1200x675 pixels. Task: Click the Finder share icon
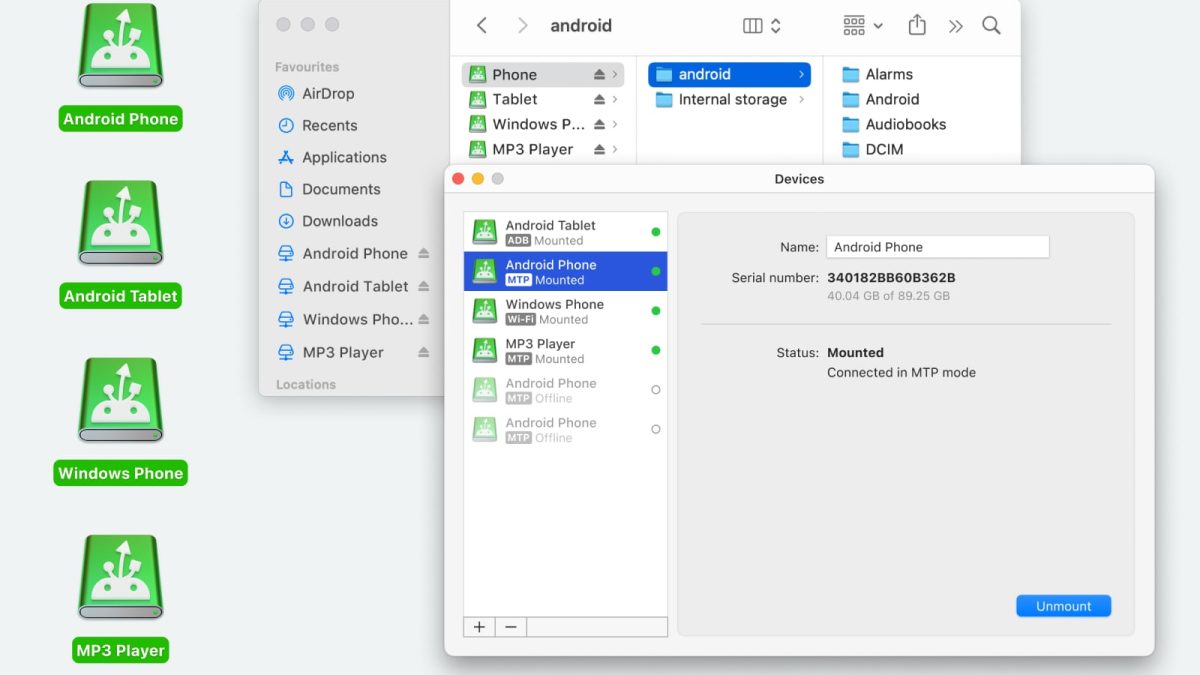[x=916, y=26]
